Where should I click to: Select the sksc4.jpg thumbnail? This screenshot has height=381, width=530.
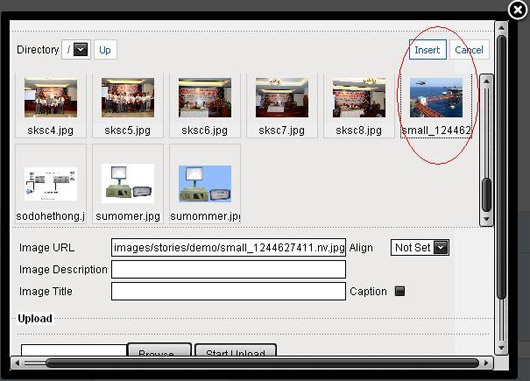(x=51, y=106)
